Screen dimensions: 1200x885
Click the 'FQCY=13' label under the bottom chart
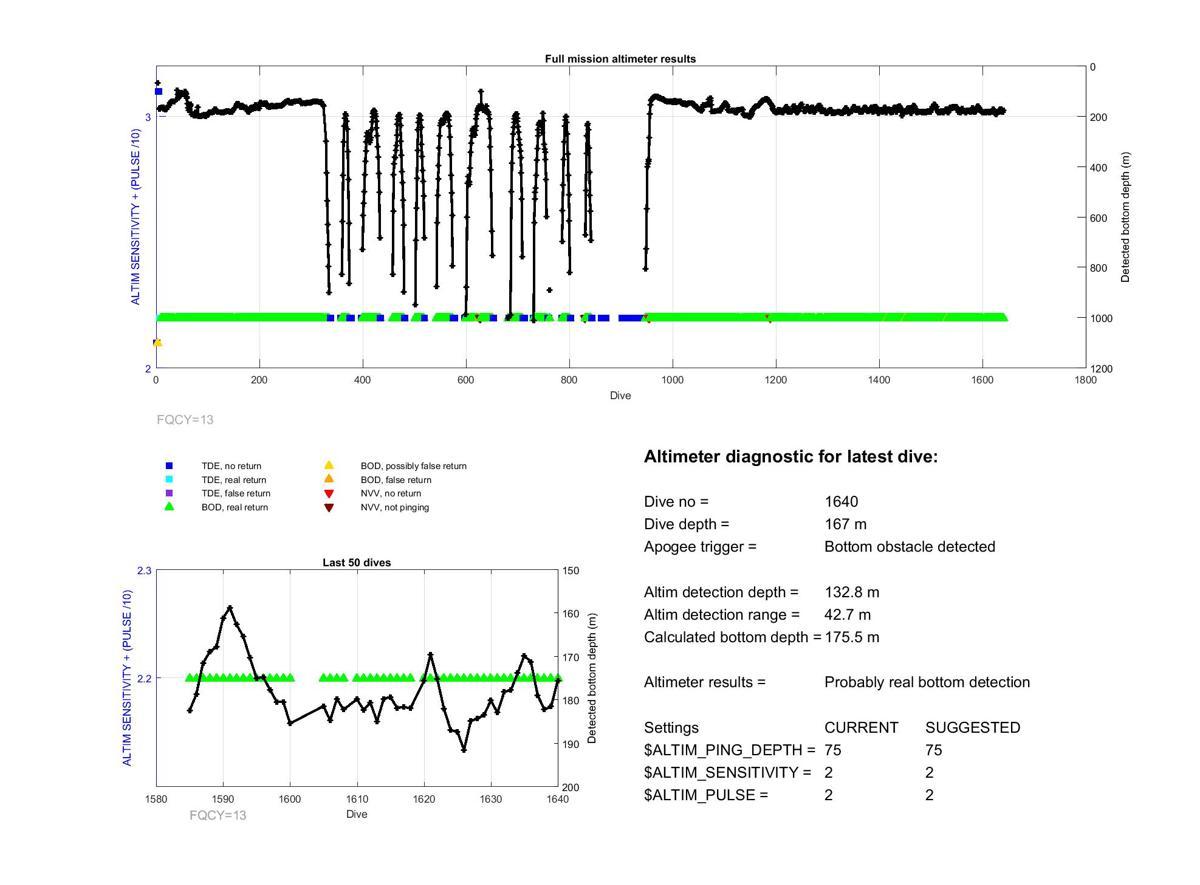point(218,815)
